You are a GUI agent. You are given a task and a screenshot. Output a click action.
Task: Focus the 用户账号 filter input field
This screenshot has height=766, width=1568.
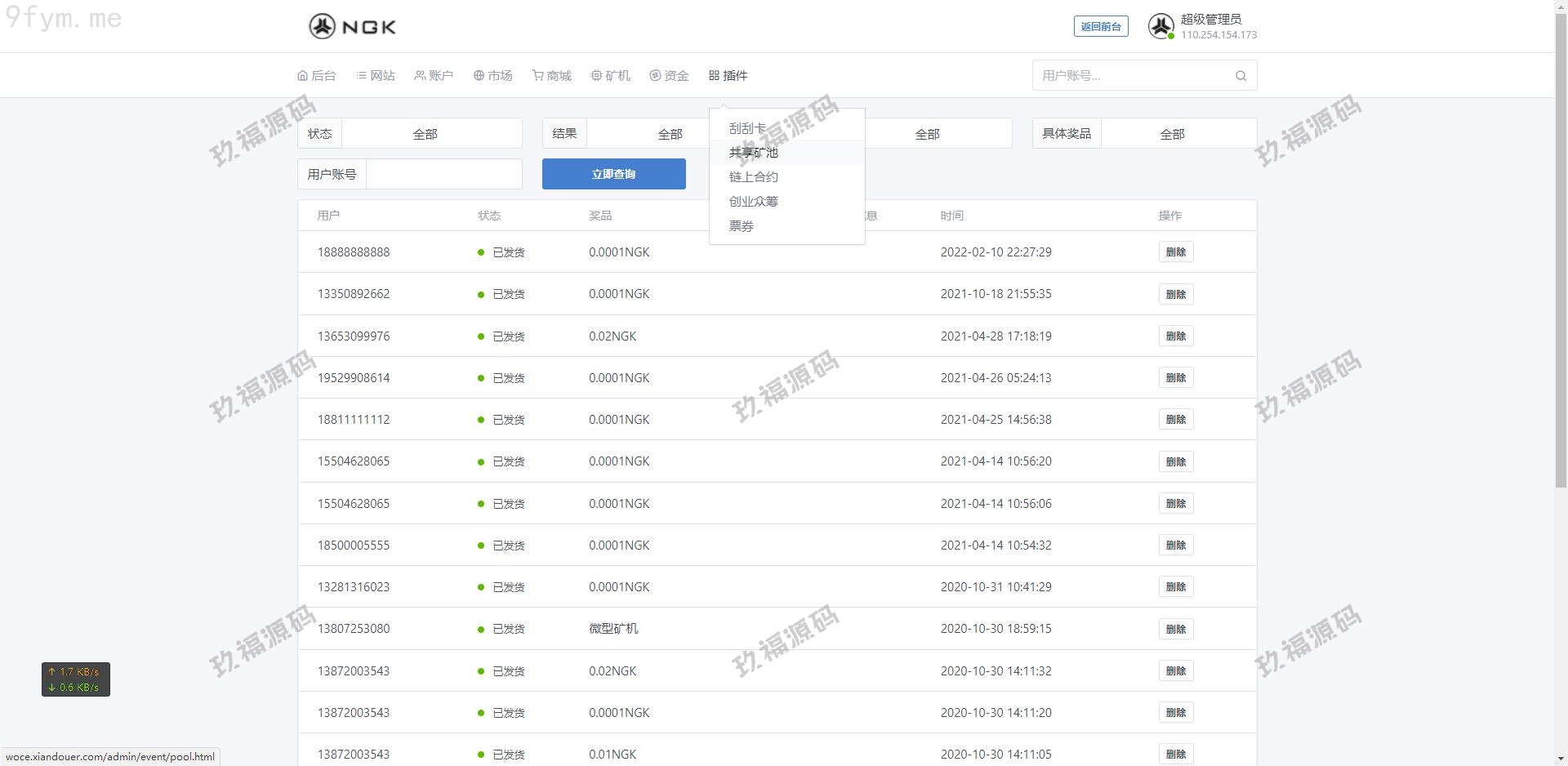pos(443,175)
